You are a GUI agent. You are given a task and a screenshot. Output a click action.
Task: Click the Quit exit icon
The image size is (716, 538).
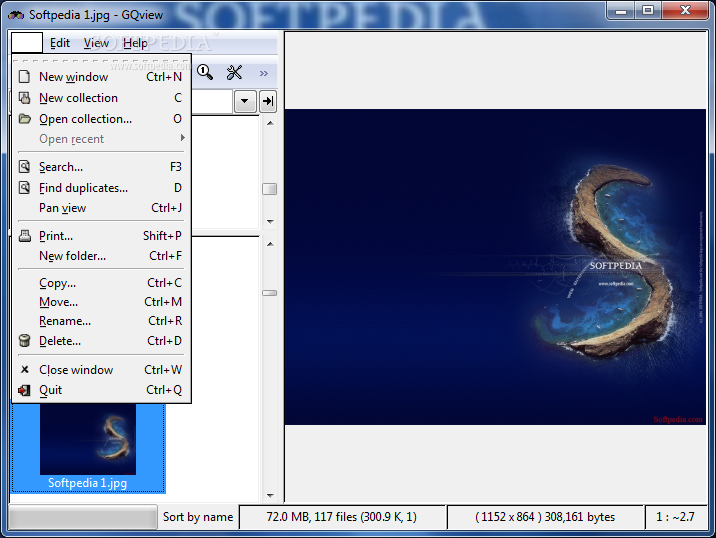coord(25,390)
